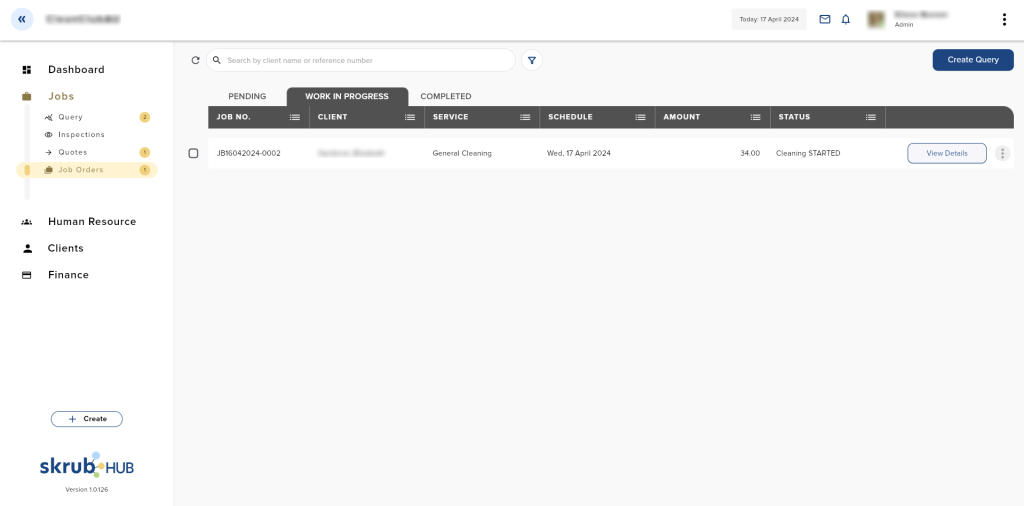This screenshot has width=1024, height=506.
Task: Click the JOB NO. column header
Action: click(x=234, y=117)
